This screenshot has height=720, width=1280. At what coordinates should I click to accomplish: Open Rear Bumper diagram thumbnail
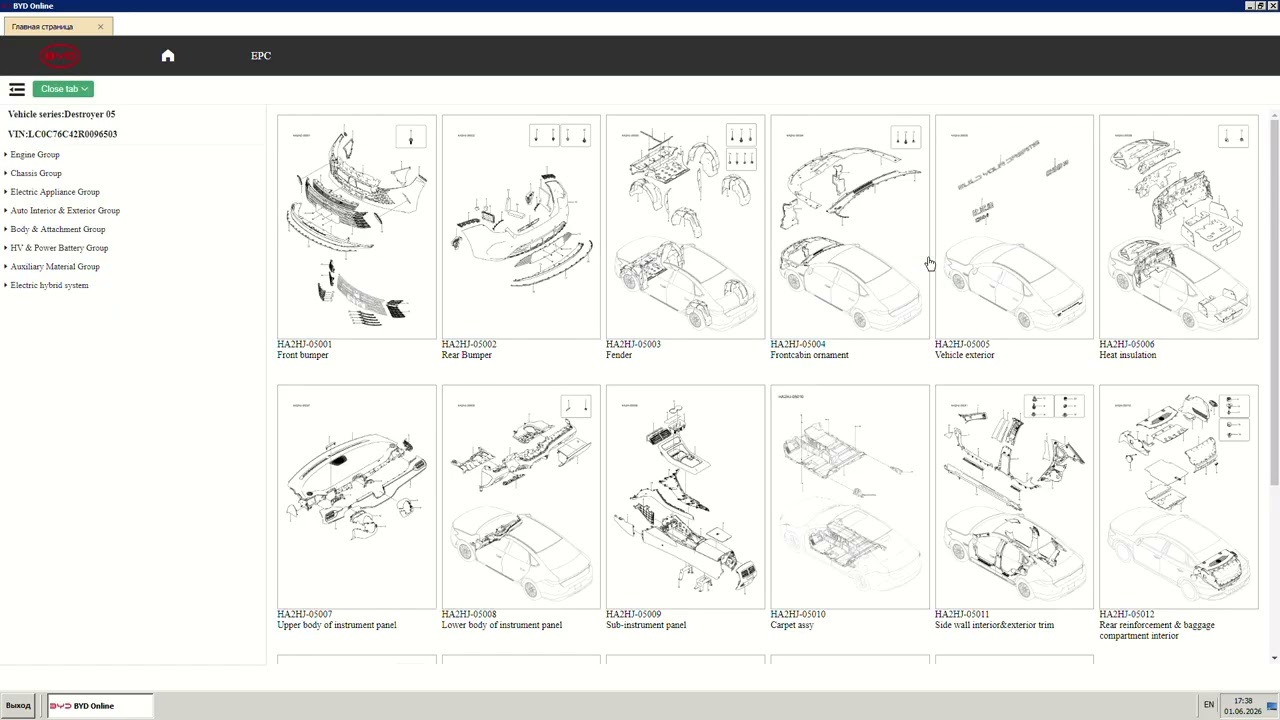[521, 227]
